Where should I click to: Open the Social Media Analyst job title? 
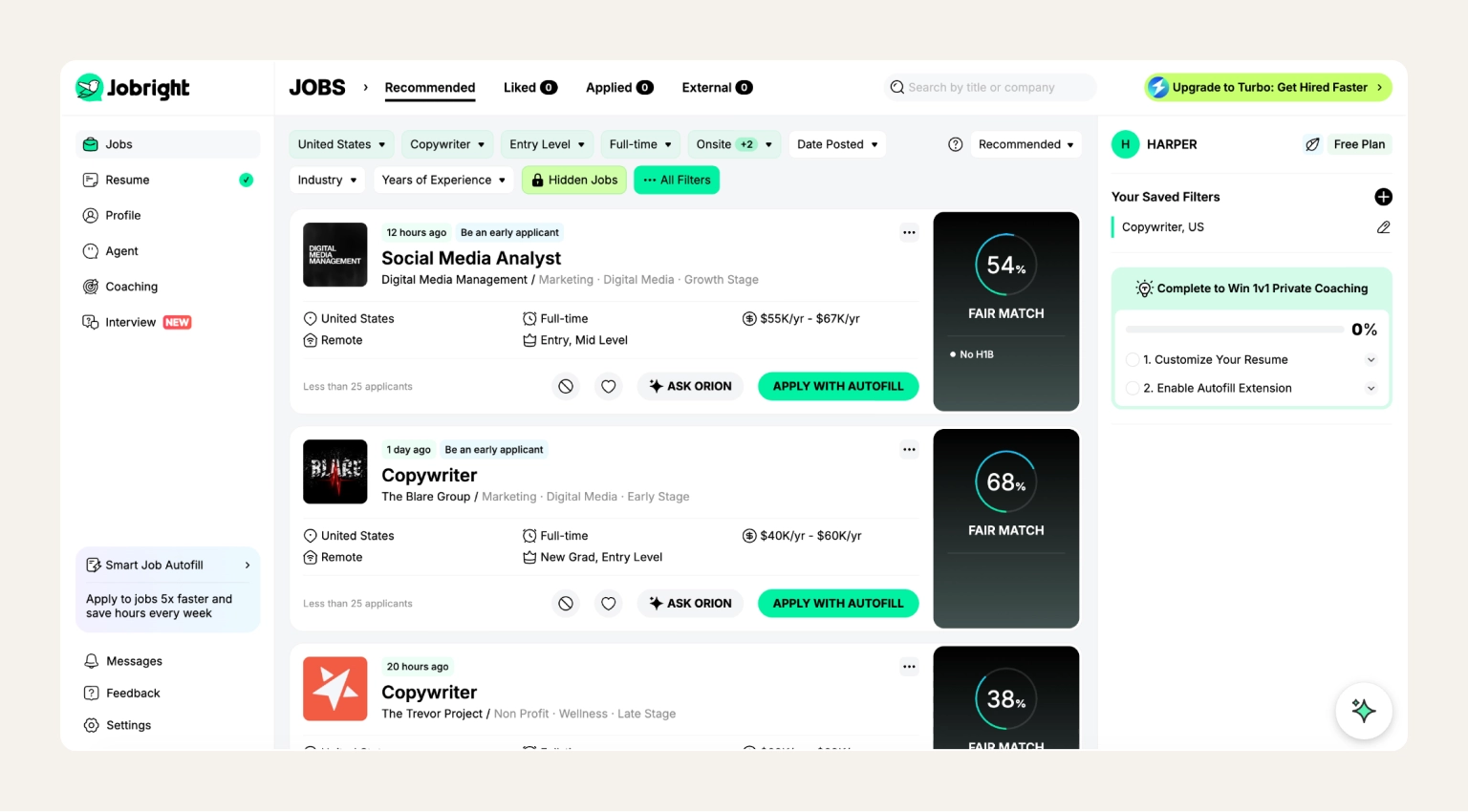471,258
